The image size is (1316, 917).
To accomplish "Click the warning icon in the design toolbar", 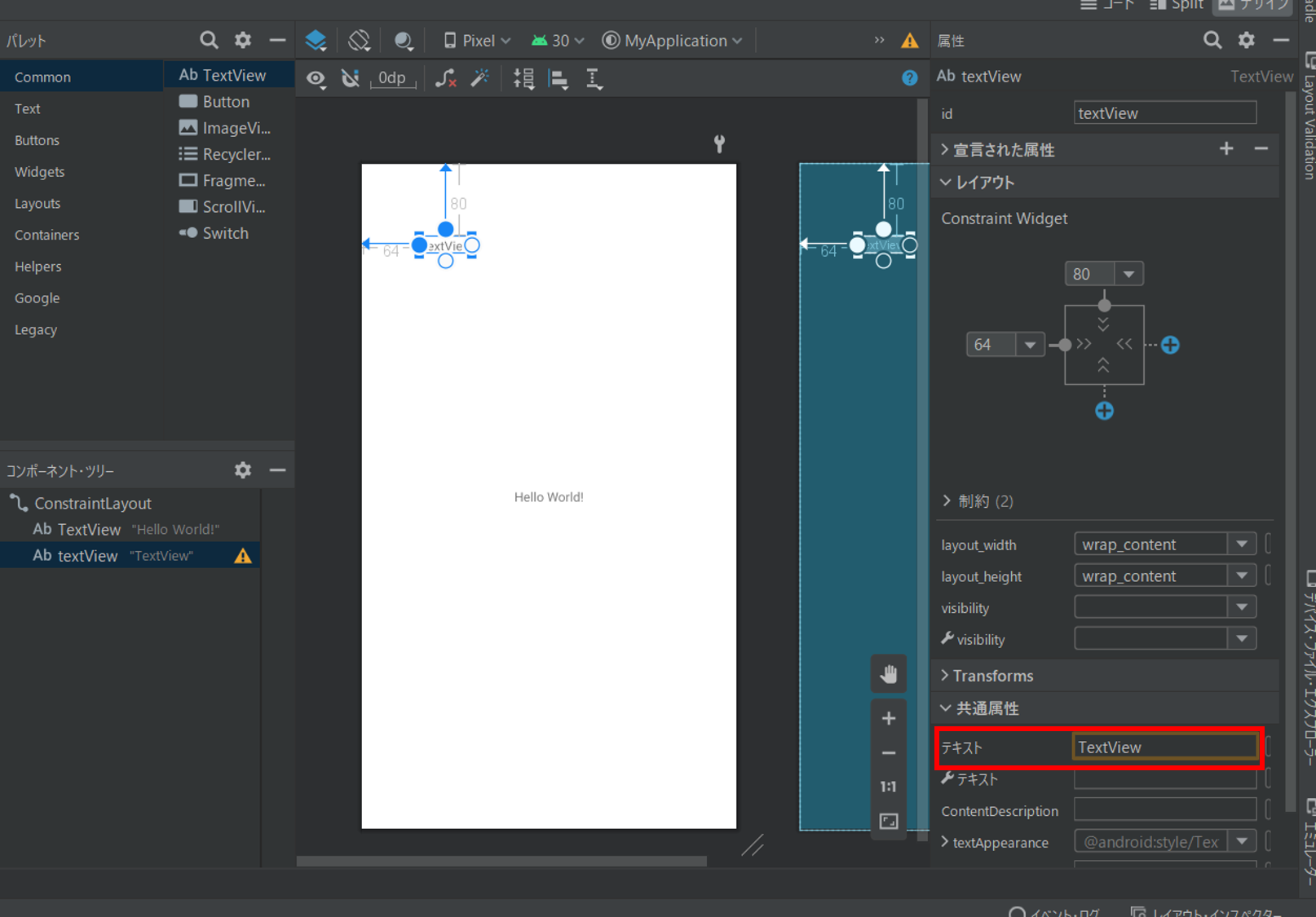I will click(x=909, y=40).
